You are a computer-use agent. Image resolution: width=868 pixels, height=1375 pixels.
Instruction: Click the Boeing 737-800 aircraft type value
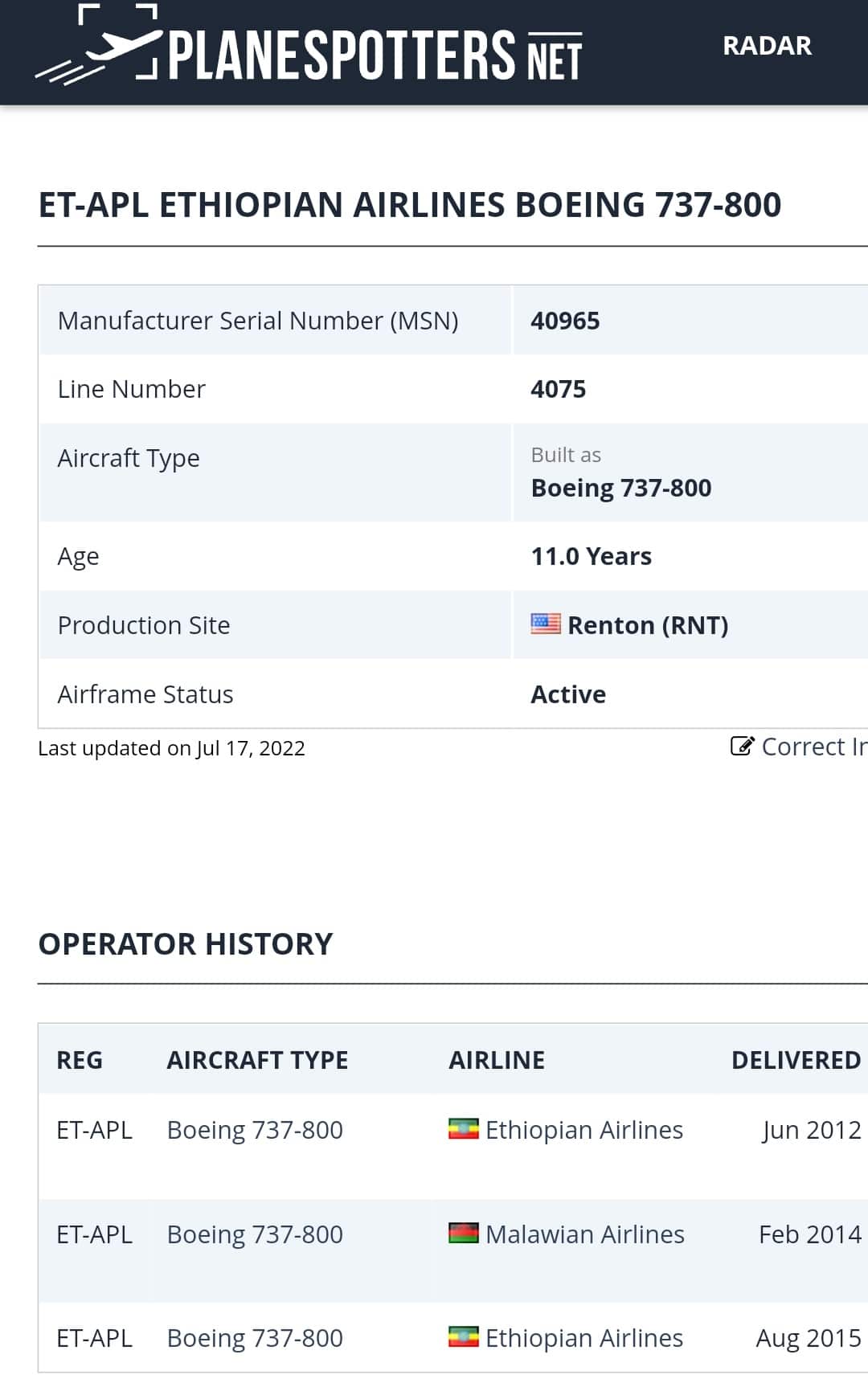pyautogui.click(x=621, y=488)
